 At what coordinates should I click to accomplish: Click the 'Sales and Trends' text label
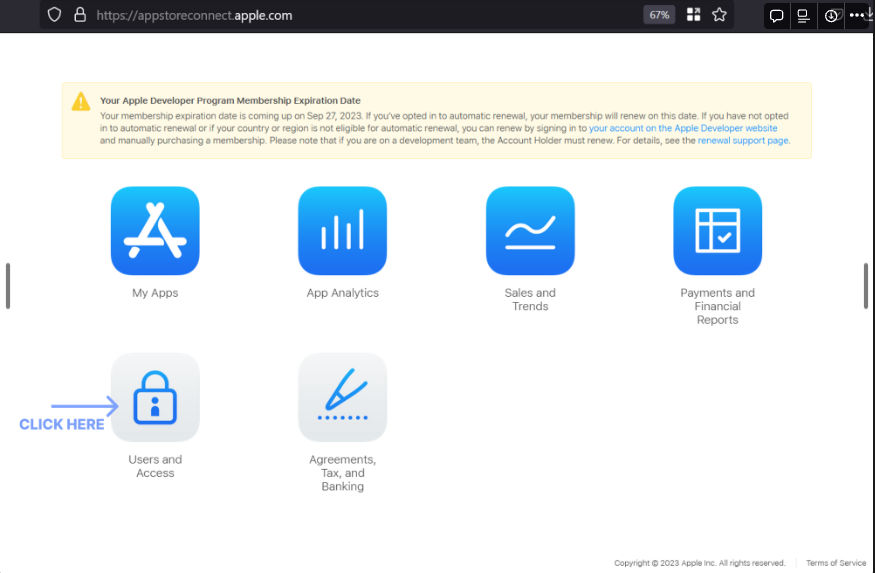(530, 300)
